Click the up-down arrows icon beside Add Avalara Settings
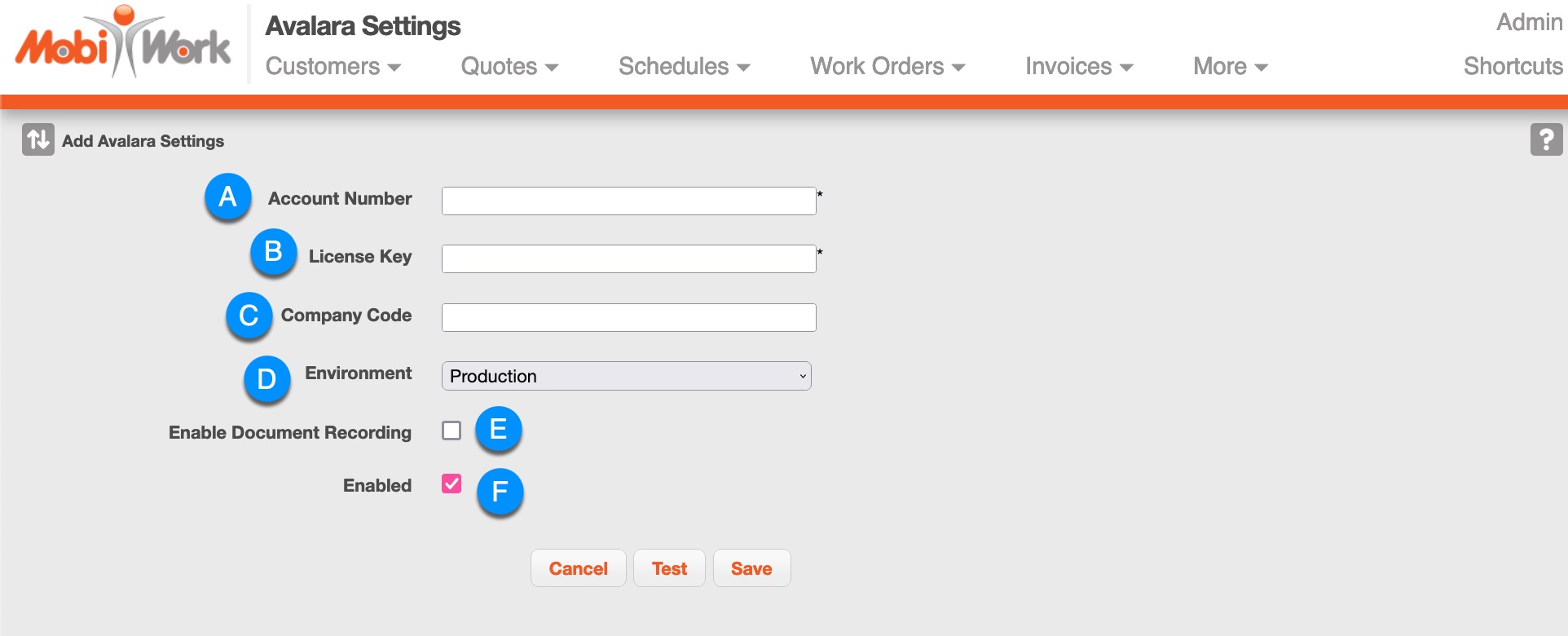The image size is (1568, 636). pyautogui.click(x=38, y=140)
